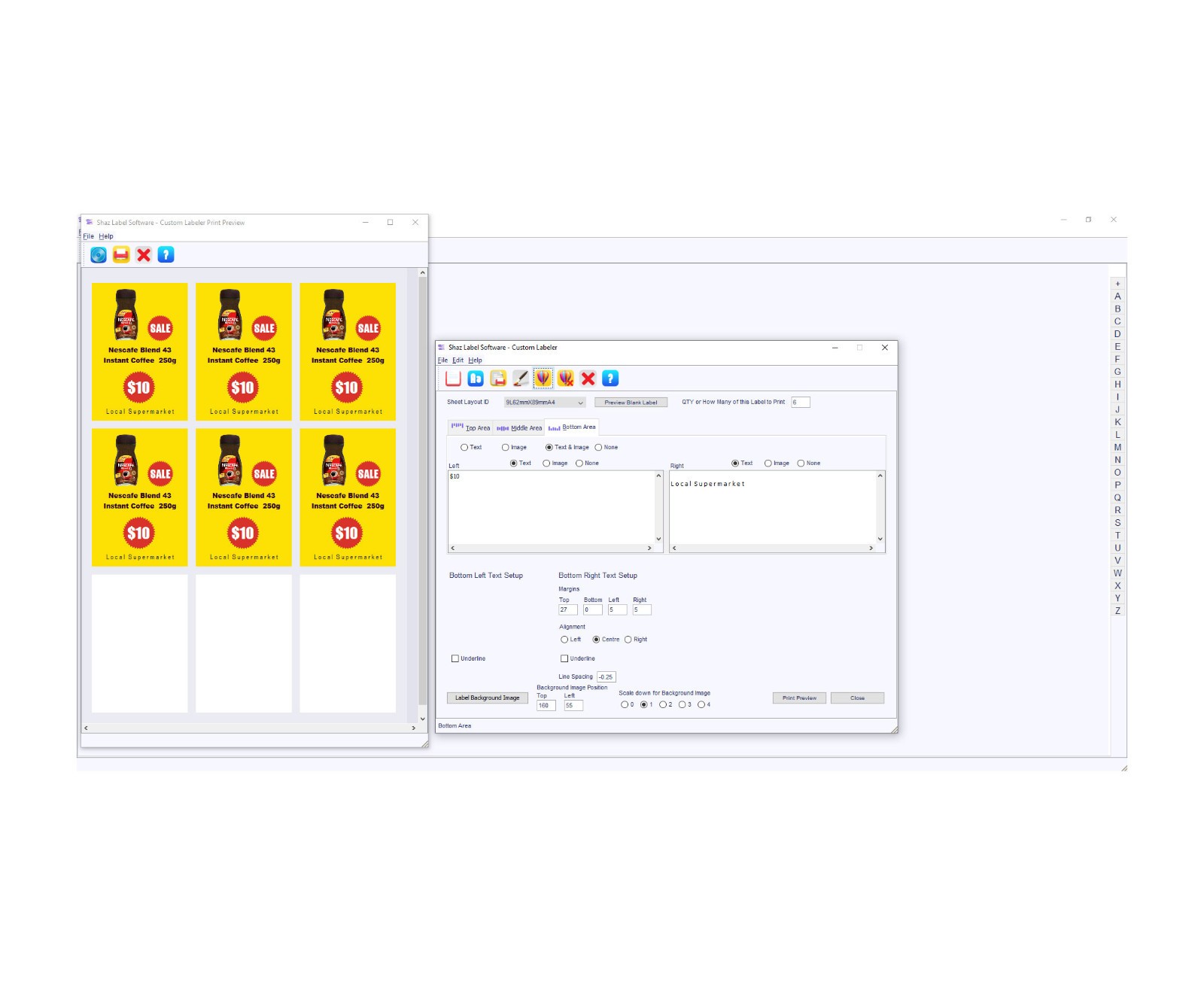This screenshot has width=1204, height=985.
Task: Click the first Nescafe label thumbnail in preview
Action: click(x=140, y=351)
